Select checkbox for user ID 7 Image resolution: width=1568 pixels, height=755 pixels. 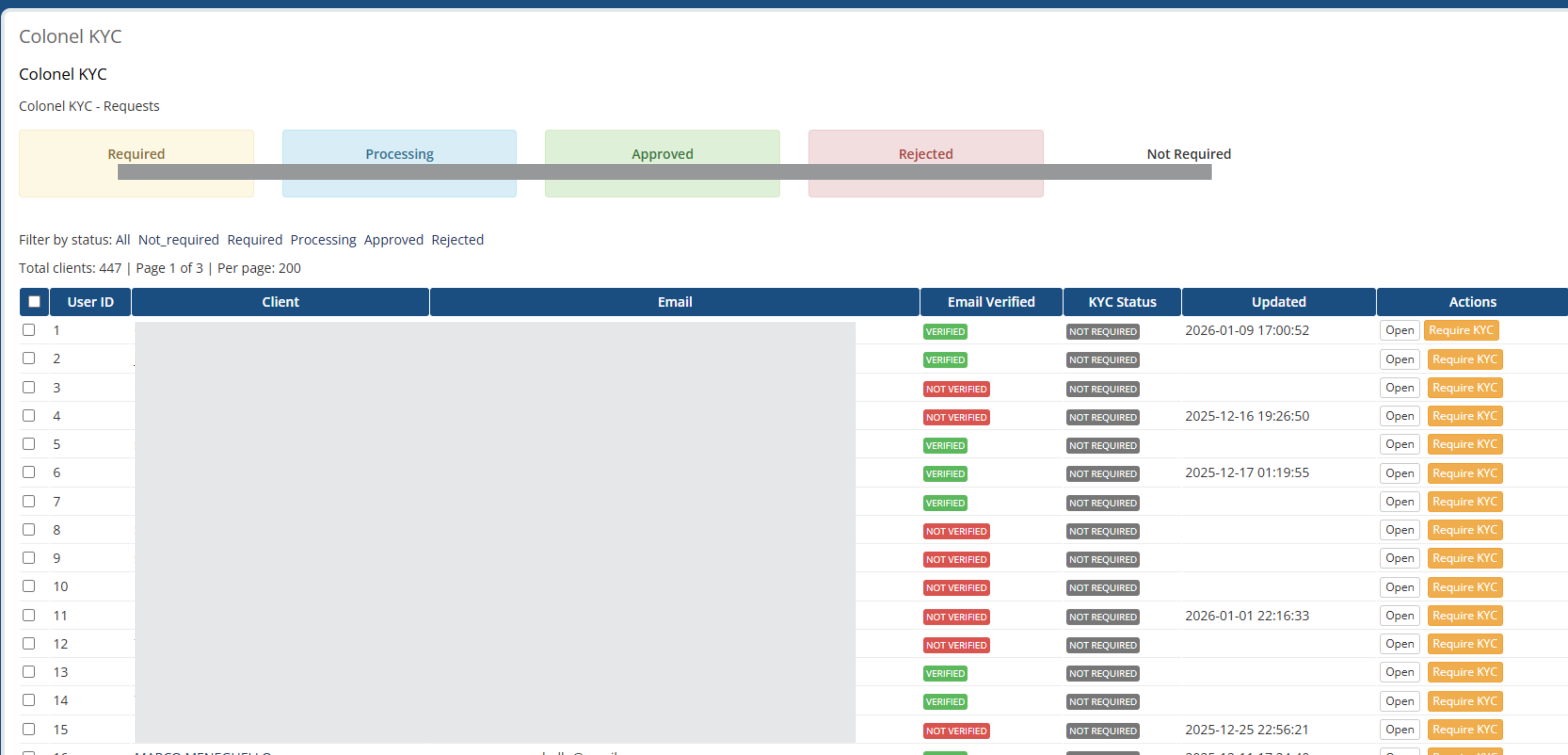click(29, 501)
